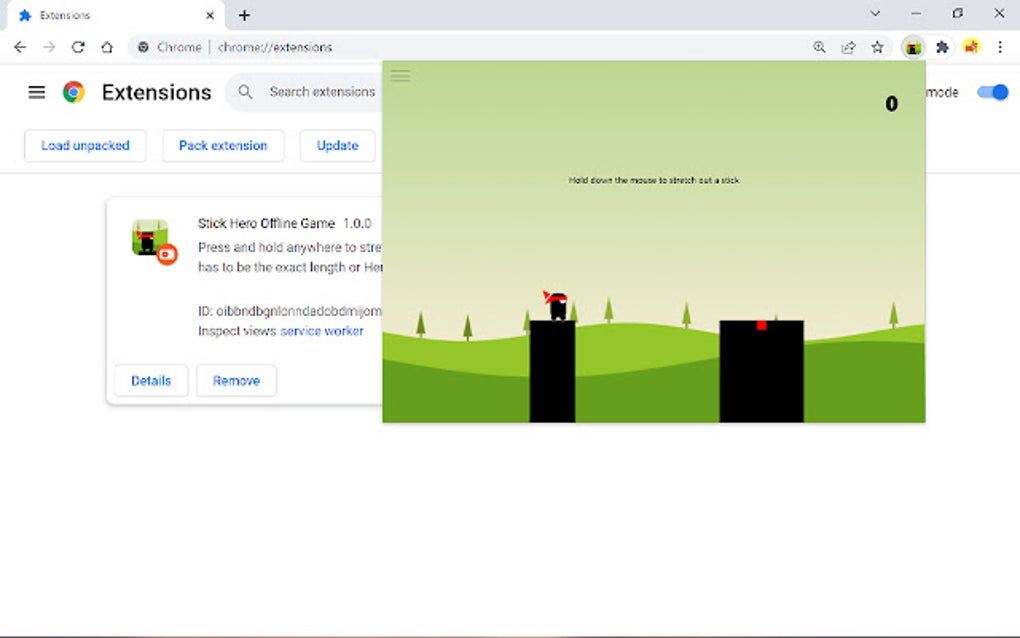Viewport: 1020px width, 638px height.
Task: Open the Extensions puzzle piece icon
Action: click(x=941, y=47)
